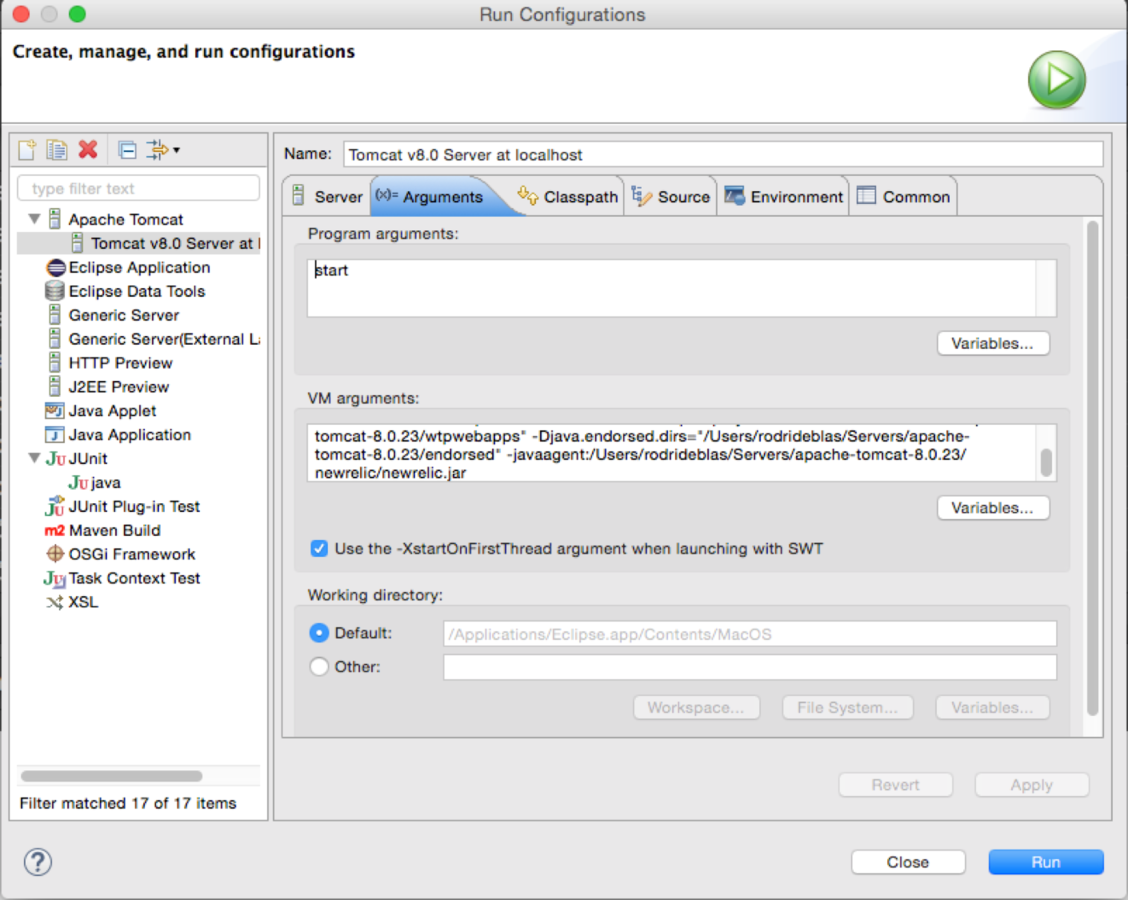Select Eclipse Application label
Screen dimensions: 1128x900
click(140, 268)
